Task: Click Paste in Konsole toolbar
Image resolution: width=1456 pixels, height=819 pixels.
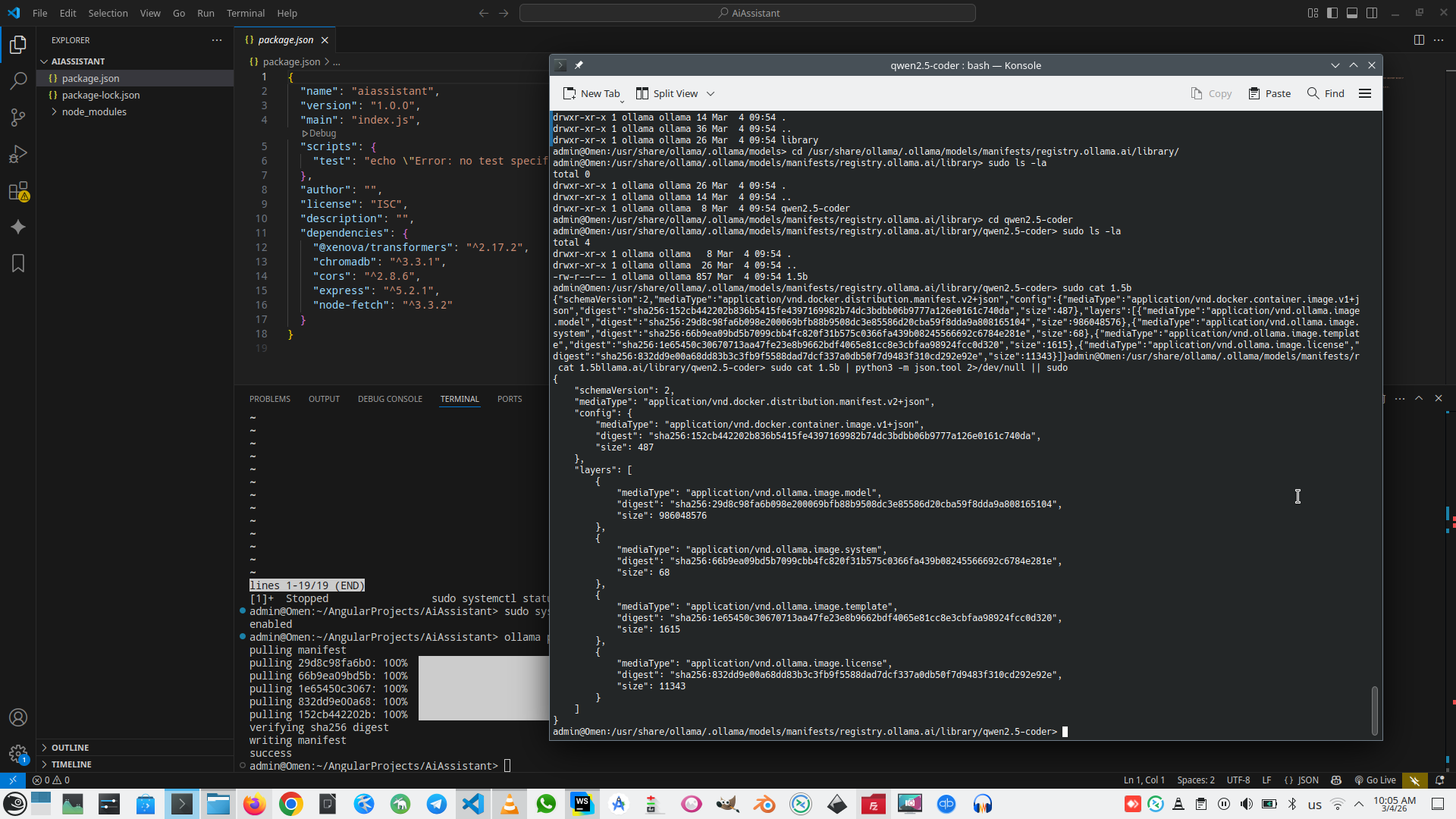Action: [1269, 93]
